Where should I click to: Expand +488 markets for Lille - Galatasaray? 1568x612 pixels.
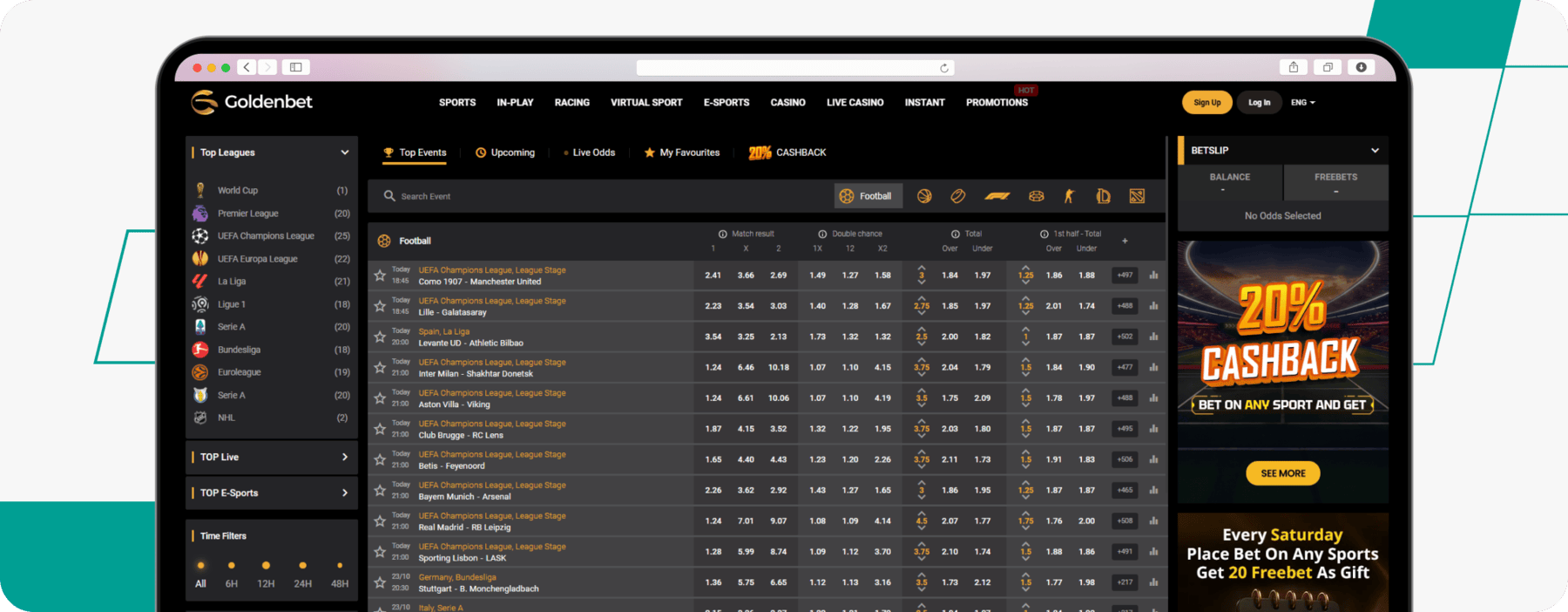click(1125, 306)
